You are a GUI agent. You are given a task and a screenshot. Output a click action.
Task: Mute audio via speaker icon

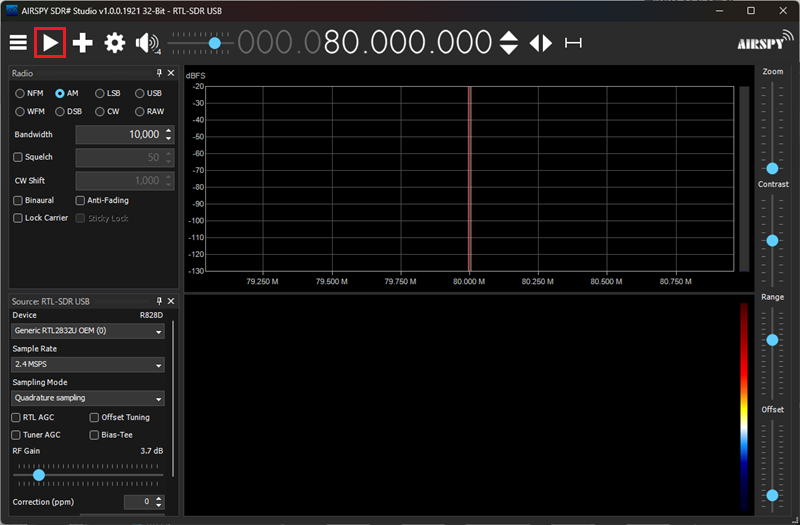pyautogui.click(x=147, y=43)
